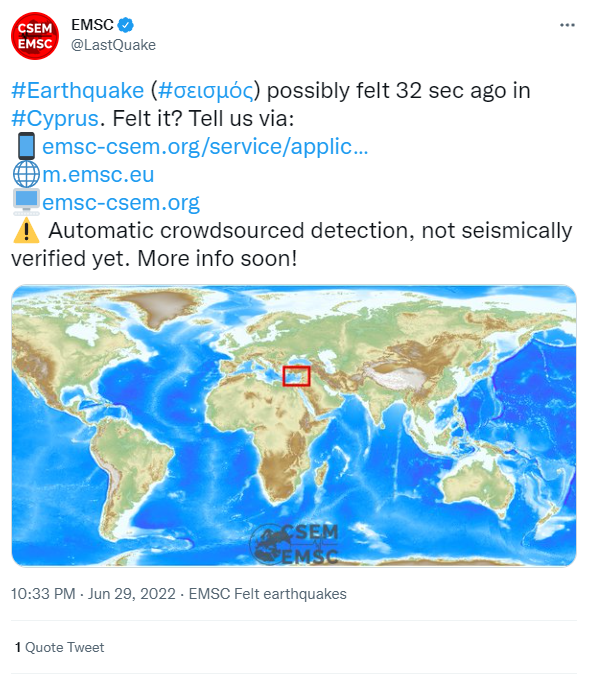Screen dimensions: 592x678
Task: View the 1 Quote Tweet
Action: [x=59, y=647]
